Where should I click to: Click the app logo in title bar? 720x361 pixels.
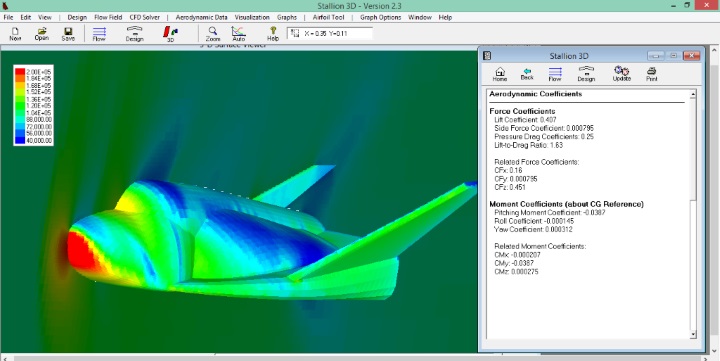(6, 6)
